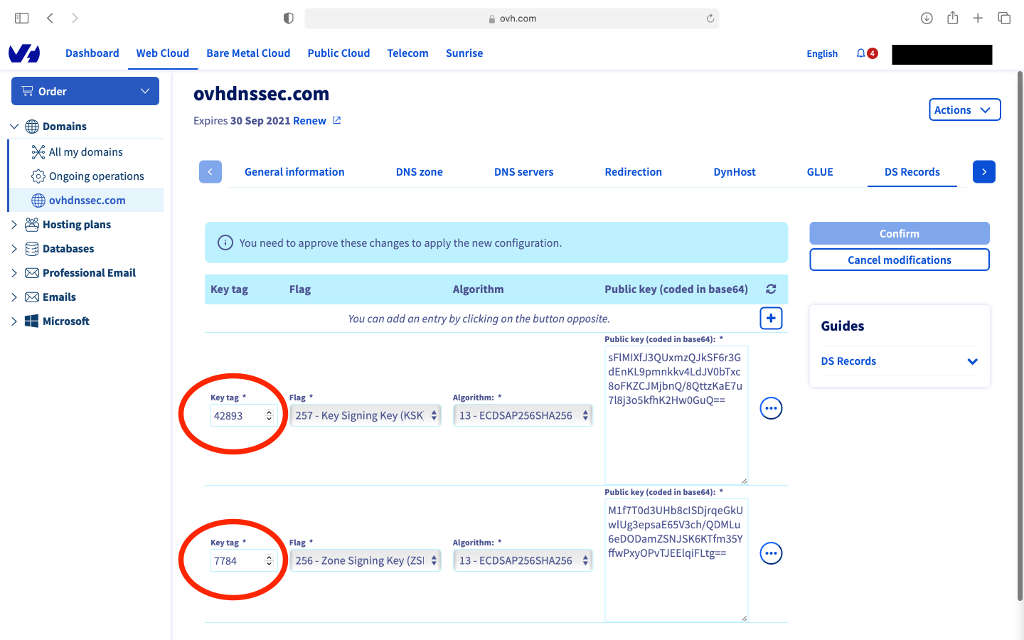Reload the page from address bar
The width and height of the screenshot is (1024, 640).
tap(711, 18)
